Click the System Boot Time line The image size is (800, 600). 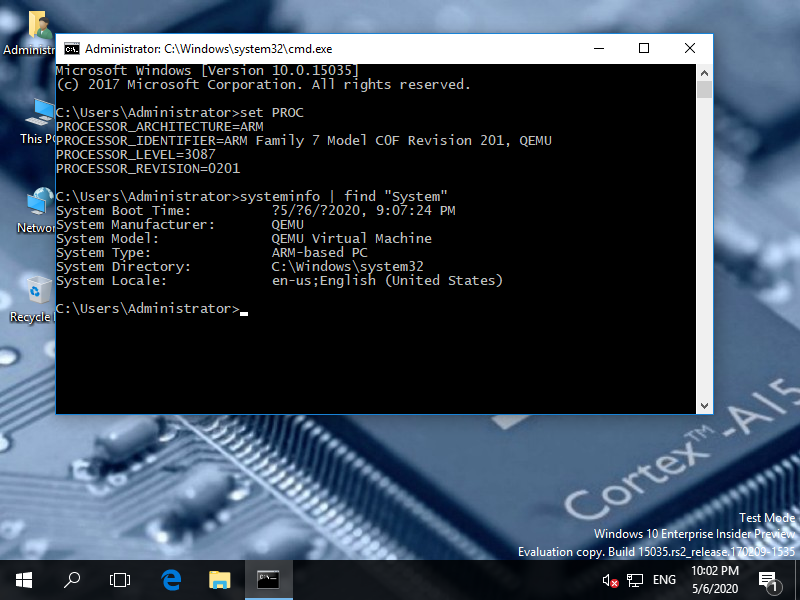256,211
